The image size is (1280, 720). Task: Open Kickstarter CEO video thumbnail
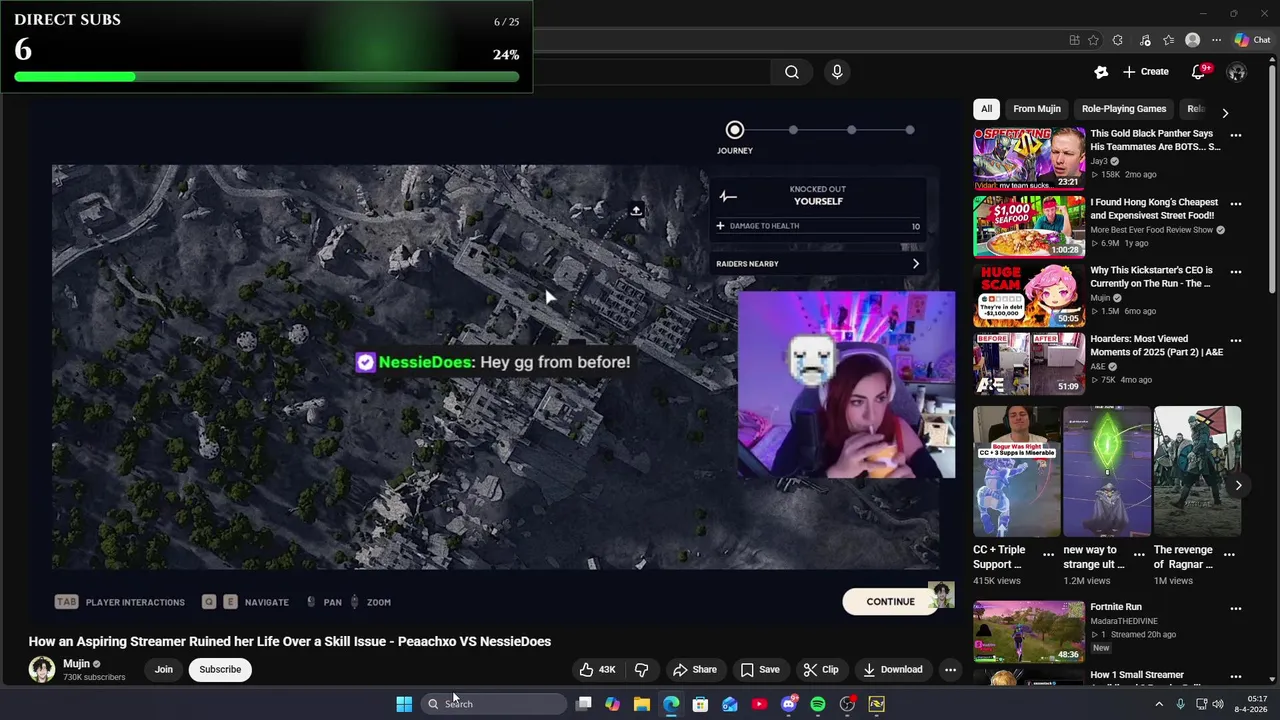pyautogui.click(x=1029, y=295)
